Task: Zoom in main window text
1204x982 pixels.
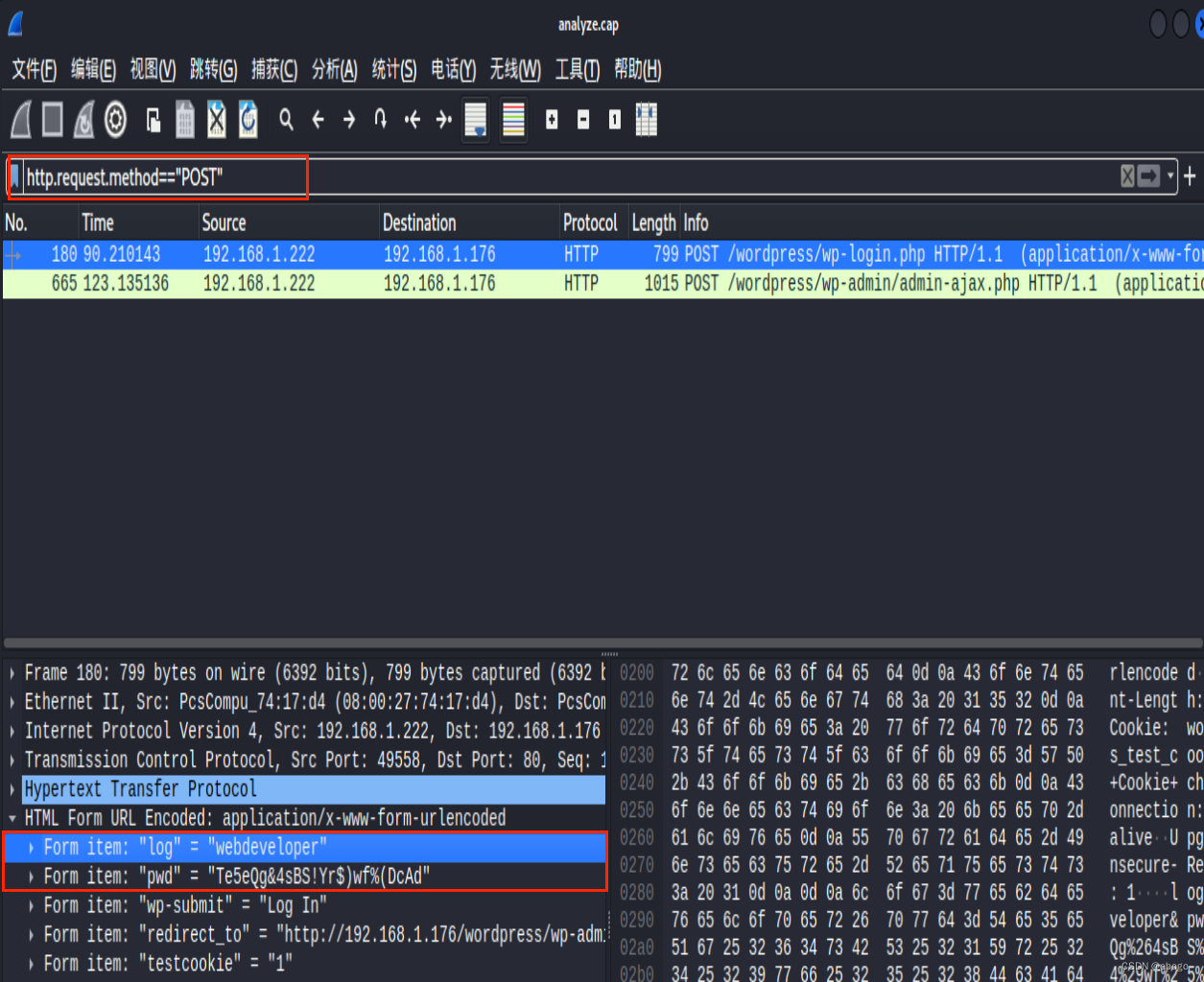Action: pos(552,120)
